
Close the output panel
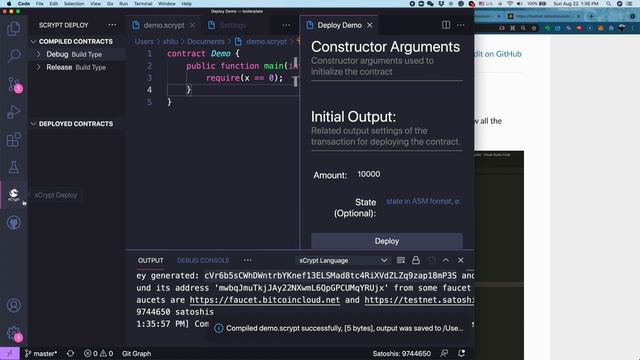click(461, 260)
